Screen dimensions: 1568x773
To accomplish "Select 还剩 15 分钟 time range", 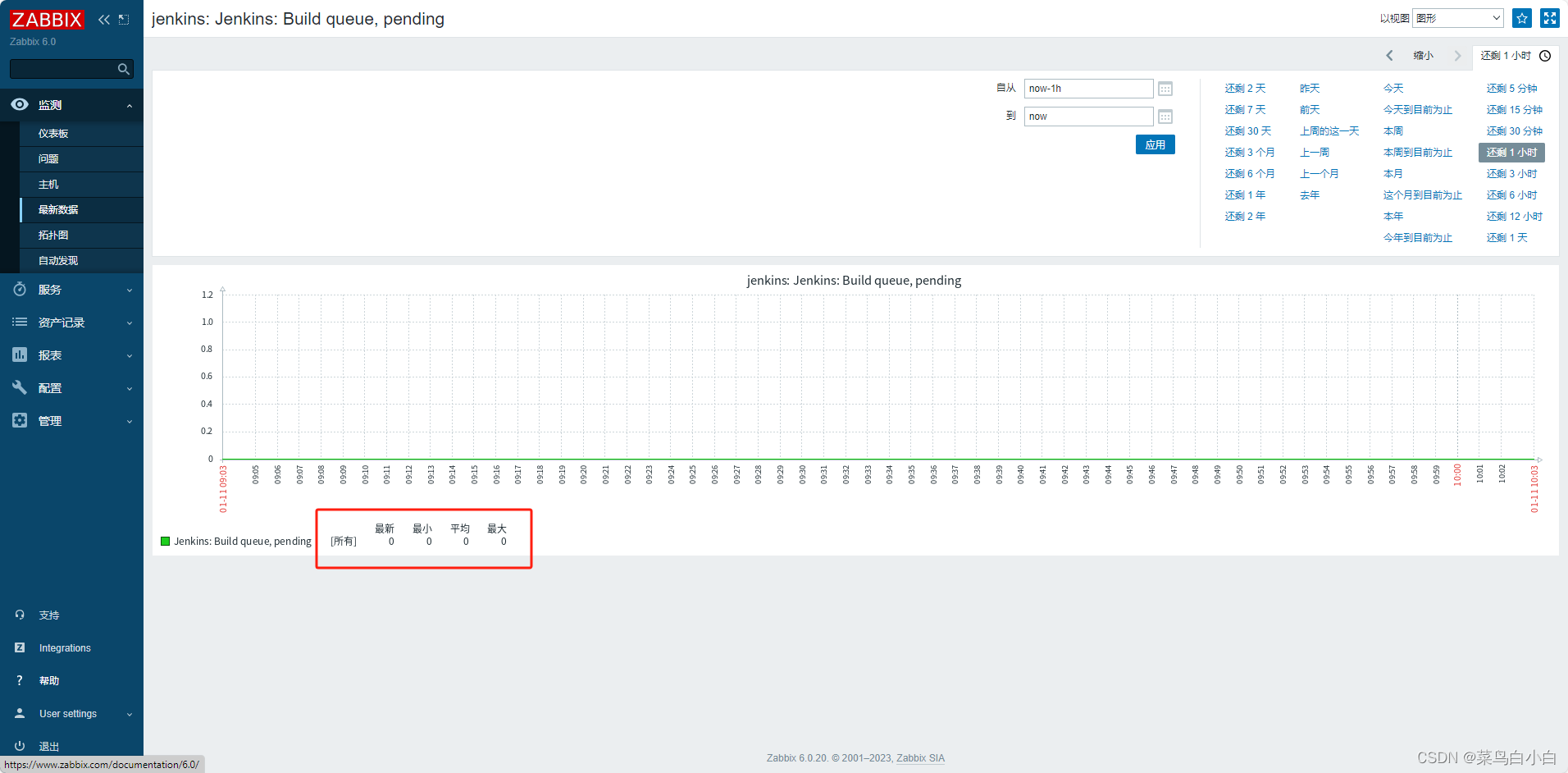I will (x=1514, y=110).
